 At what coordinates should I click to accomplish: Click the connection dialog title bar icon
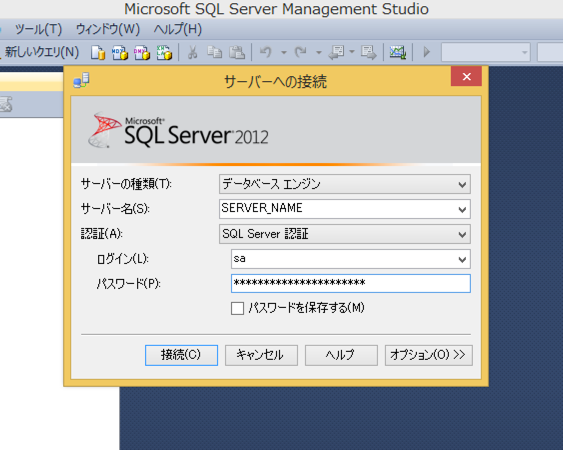(x=82, y=80)
